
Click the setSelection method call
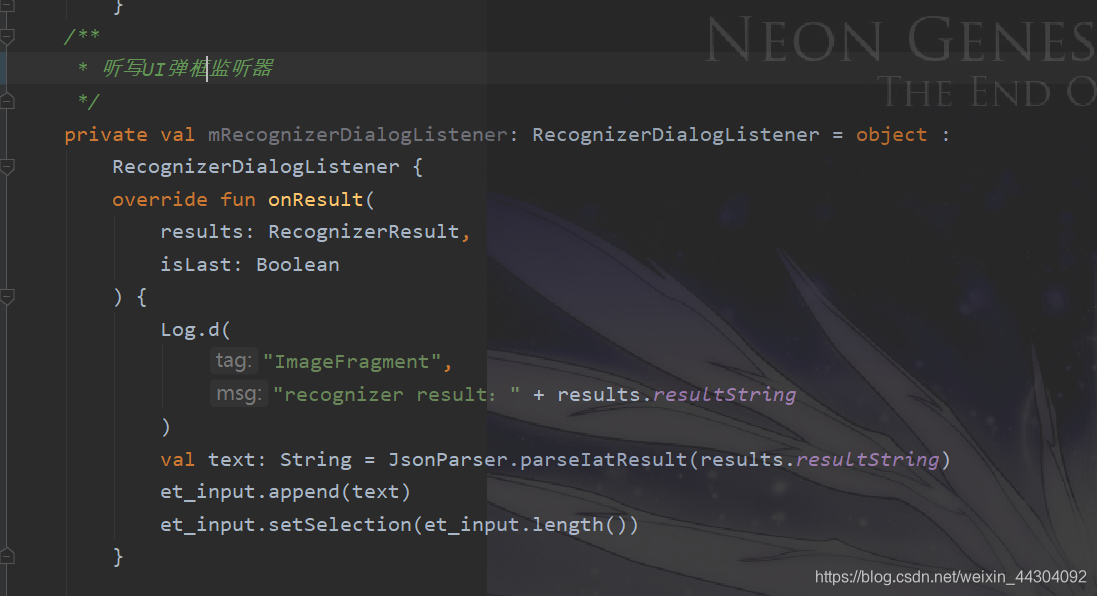(x=340, y=525)
